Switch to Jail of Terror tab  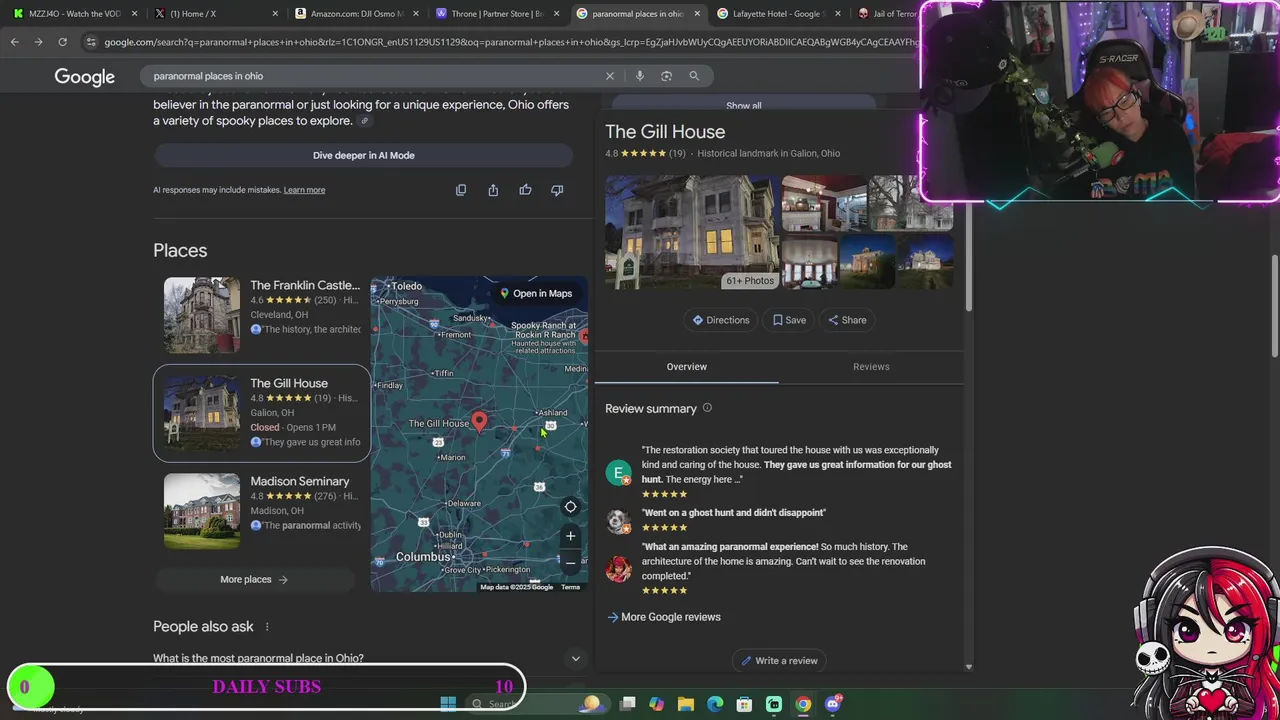coord(886,14)
